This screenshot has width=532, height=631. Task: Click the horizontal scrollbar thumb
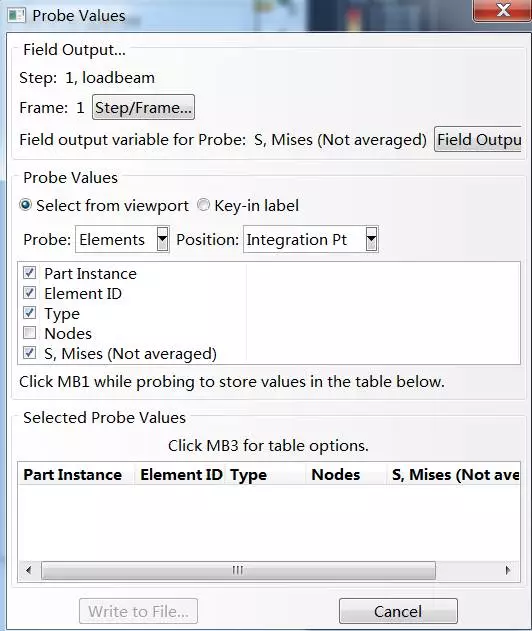click(x=238, y=570)
